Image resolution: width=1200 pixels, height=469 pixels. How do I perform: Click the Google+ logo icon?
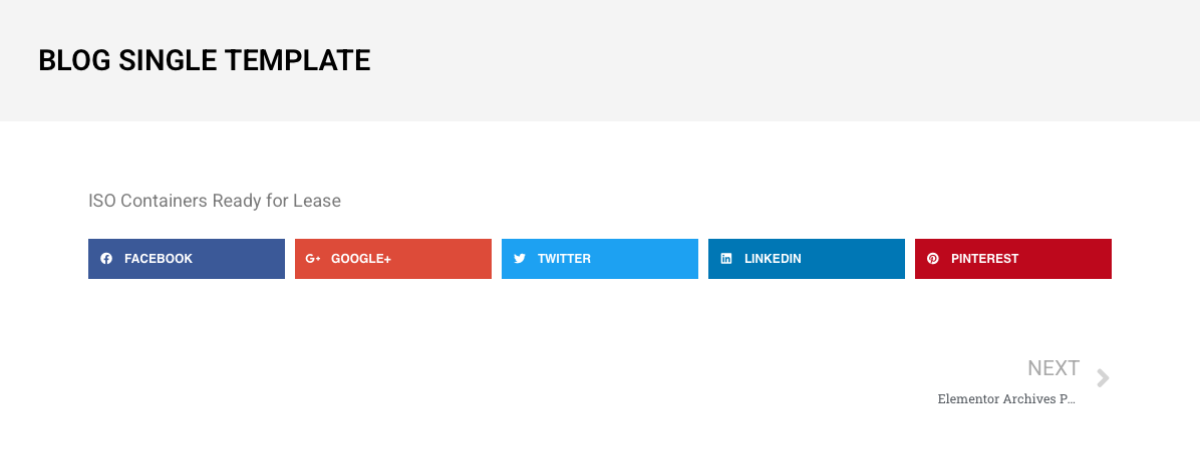(x=313, y=259)
